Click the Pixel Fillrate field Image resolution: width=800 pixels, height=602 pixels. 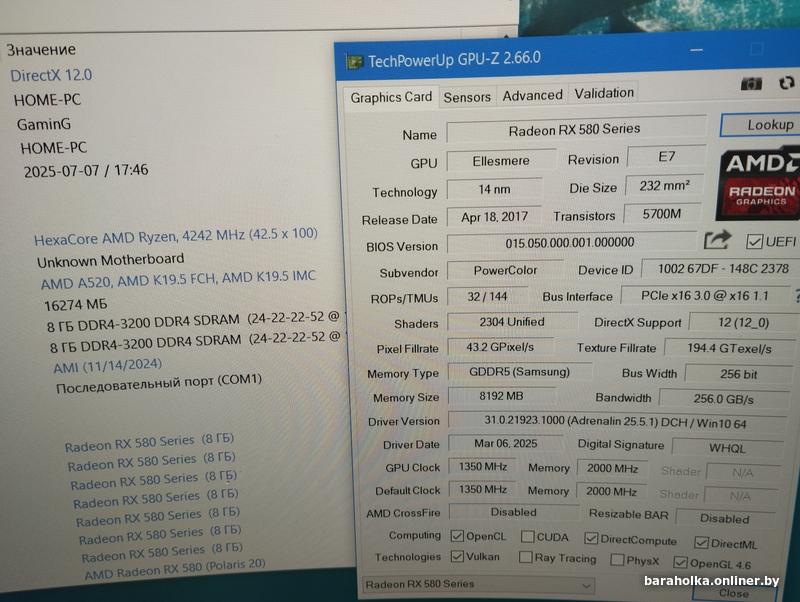[500, 347]
